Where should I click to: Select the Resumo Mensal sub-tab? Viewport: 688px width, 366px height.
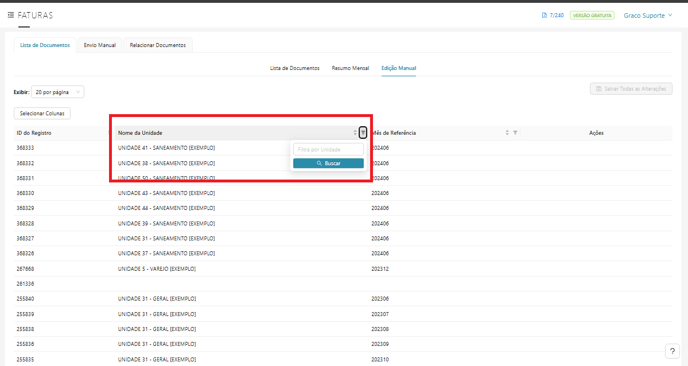pos(350,68)
